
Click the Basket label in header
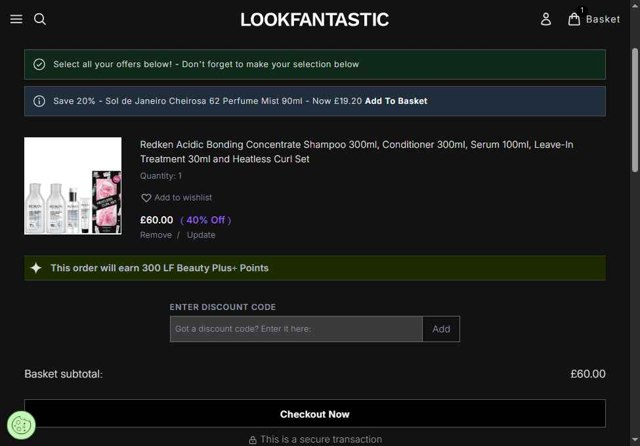pyautogui.click(x=603, y=19)
